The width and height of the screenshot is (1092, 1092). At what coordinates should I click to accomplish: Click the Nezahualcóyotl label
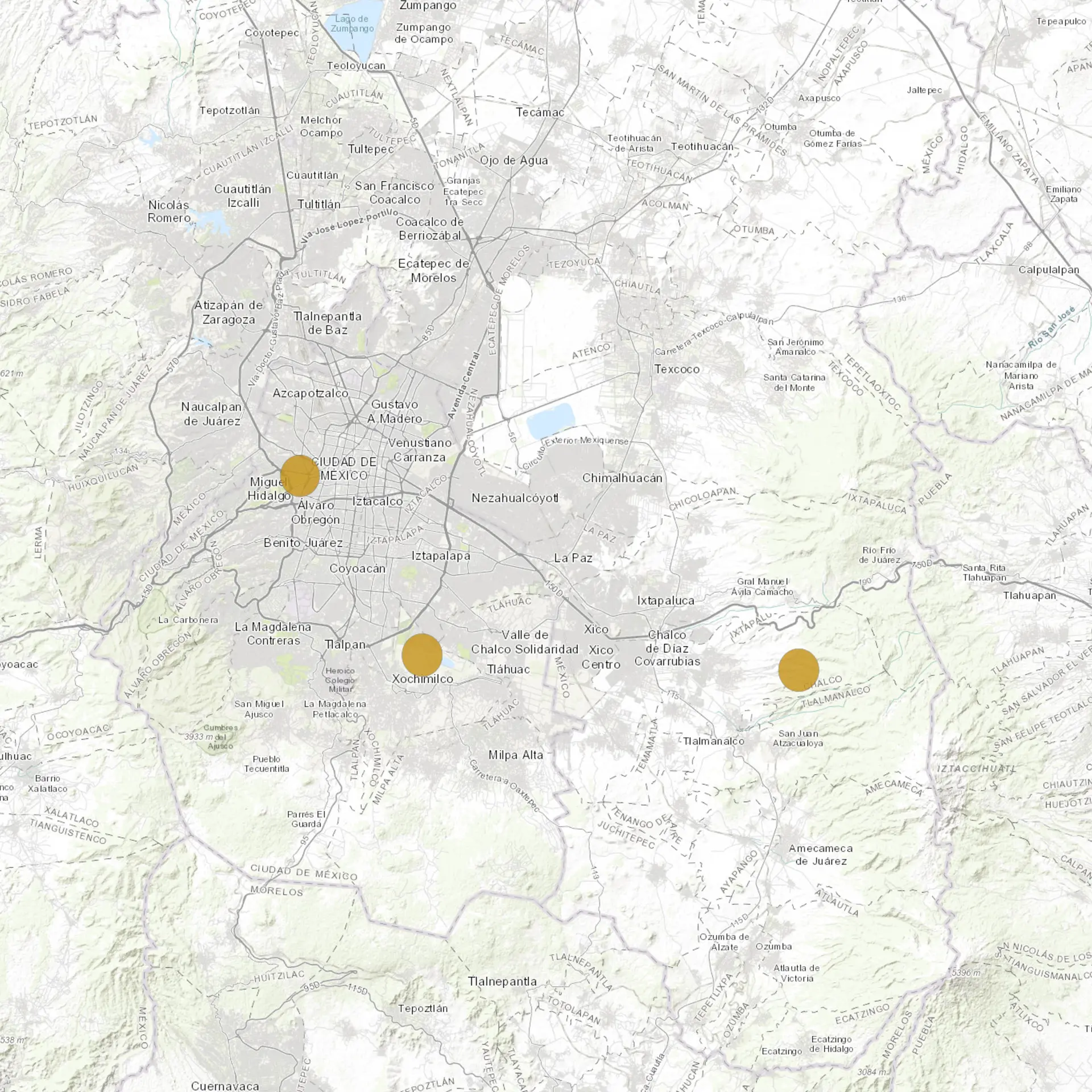tap(515, 498)
